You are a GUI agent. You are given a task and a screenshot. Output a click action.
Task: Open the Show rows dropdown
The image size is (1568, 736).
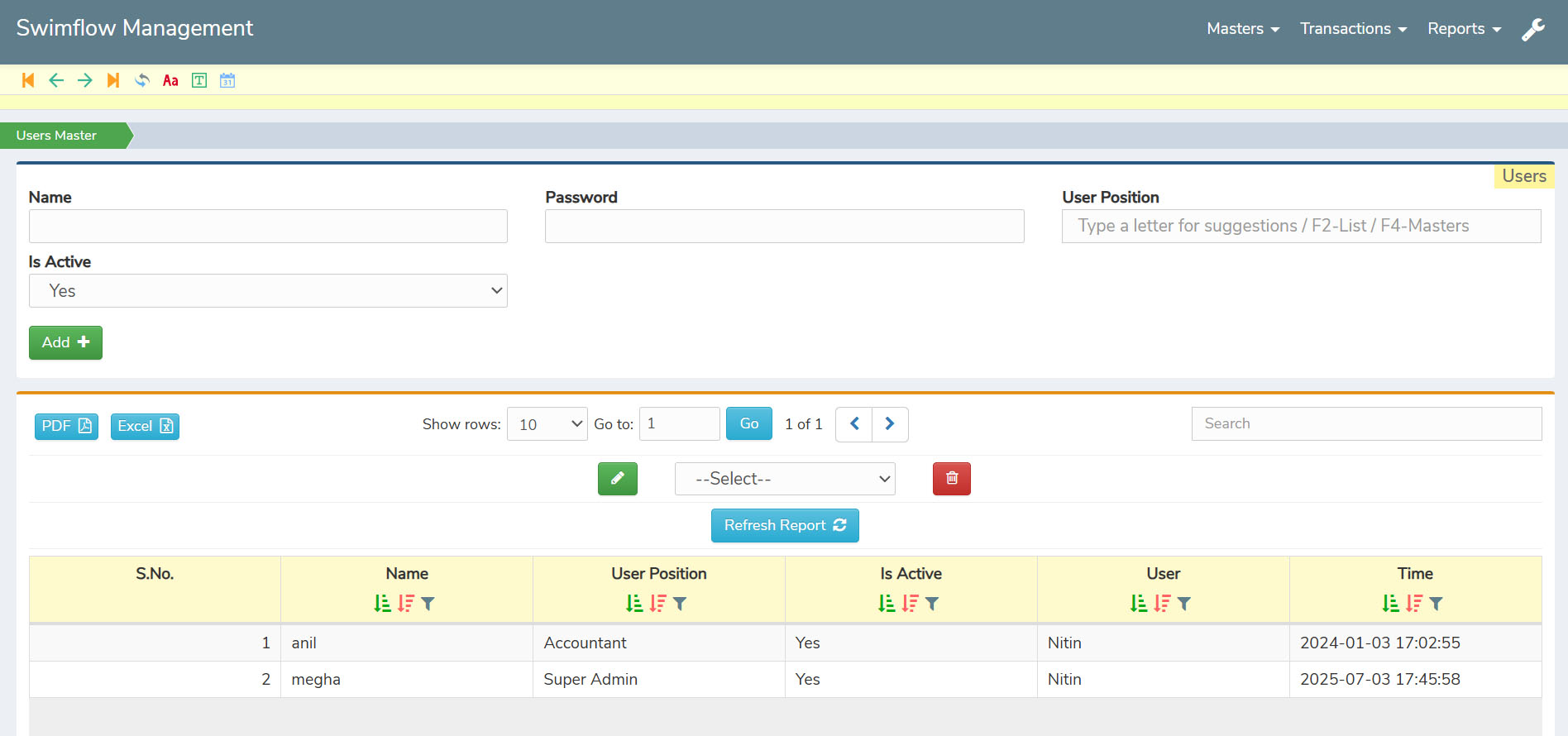pos(547,424)
